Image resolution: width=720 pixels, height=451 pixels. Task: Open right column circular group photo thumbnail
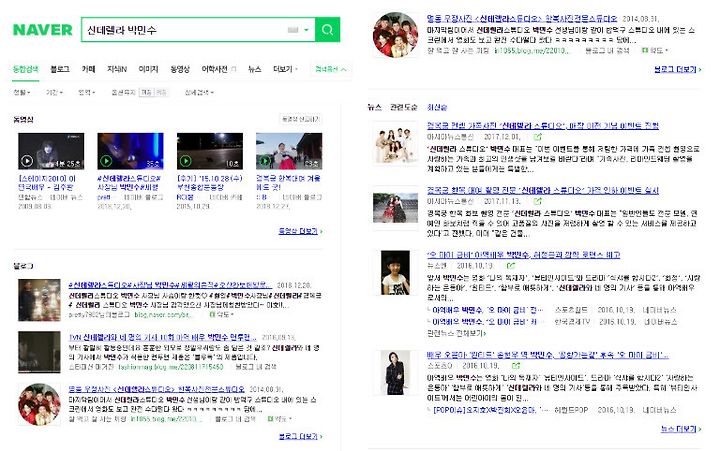(x=395, y=35)
